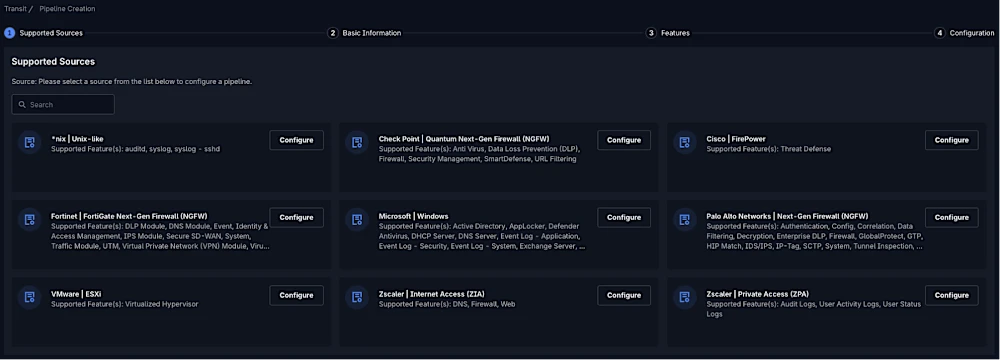This screenshot has width=1000, height=360.
Task: Click the *nix Unix-like source icon
Action: click(29, 142)
